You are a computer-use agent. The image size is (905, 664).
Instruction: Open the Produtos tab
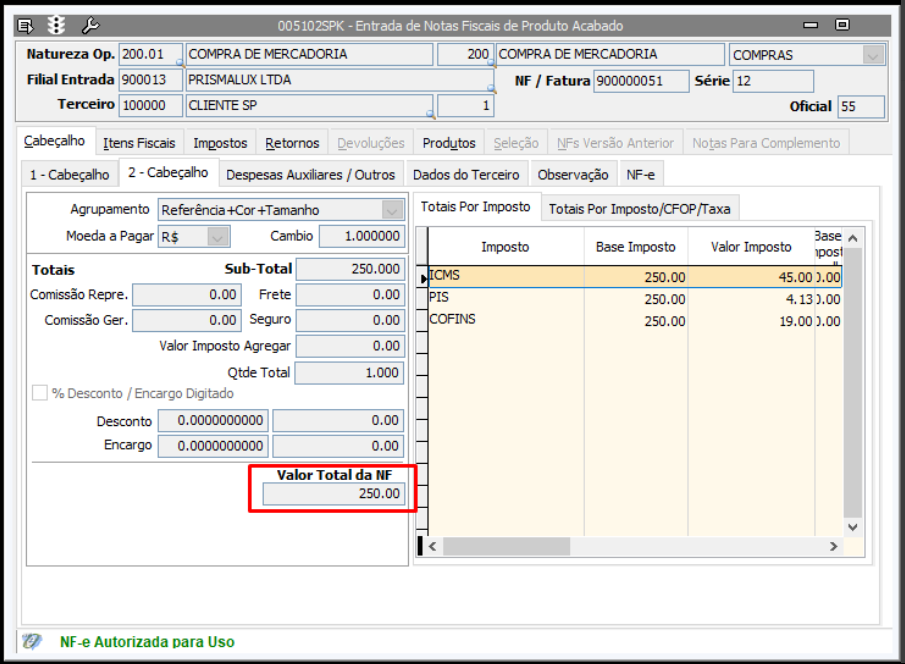point(449,143)
